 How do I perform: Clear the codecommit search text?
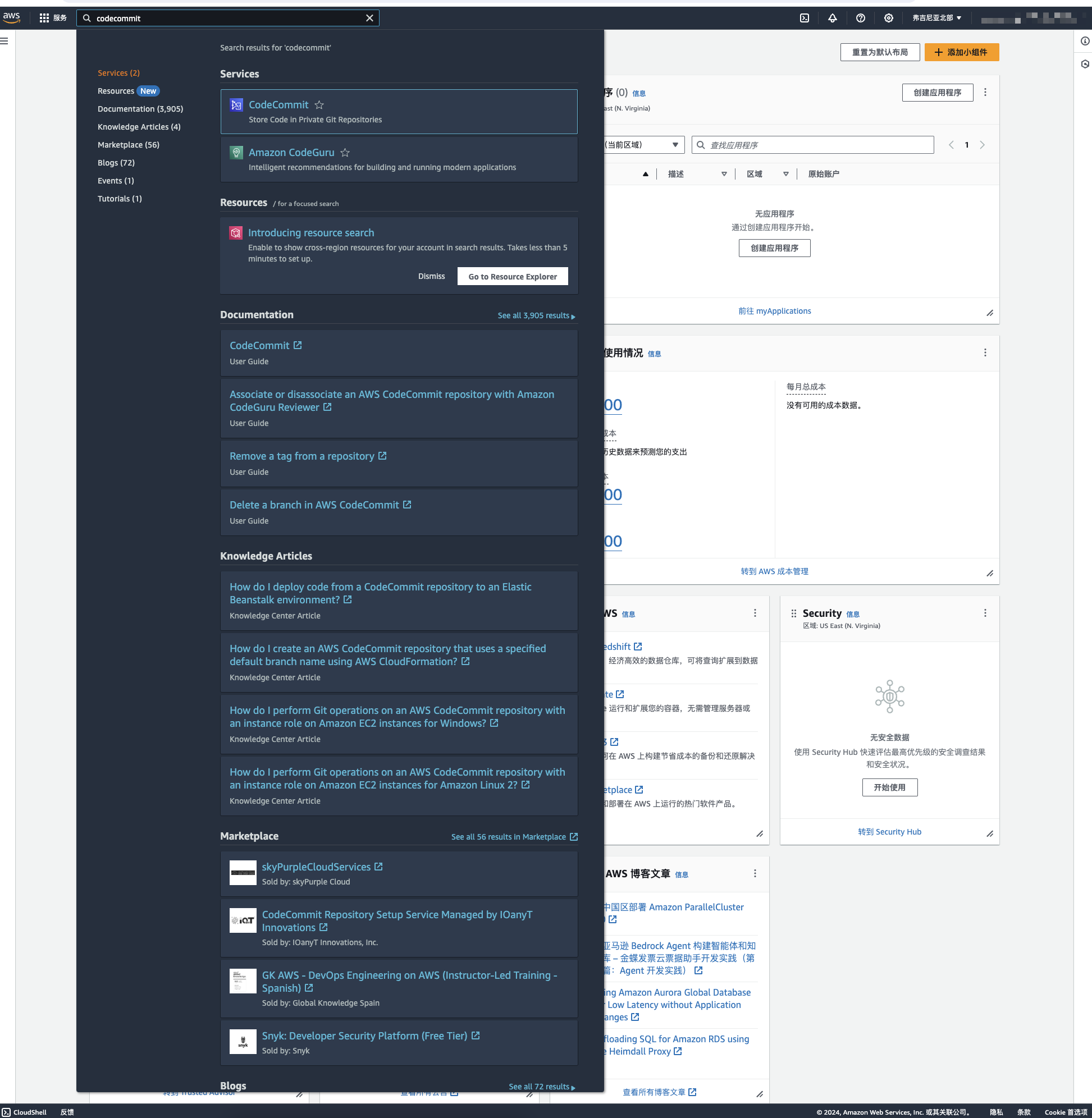[x=369, y=19]
